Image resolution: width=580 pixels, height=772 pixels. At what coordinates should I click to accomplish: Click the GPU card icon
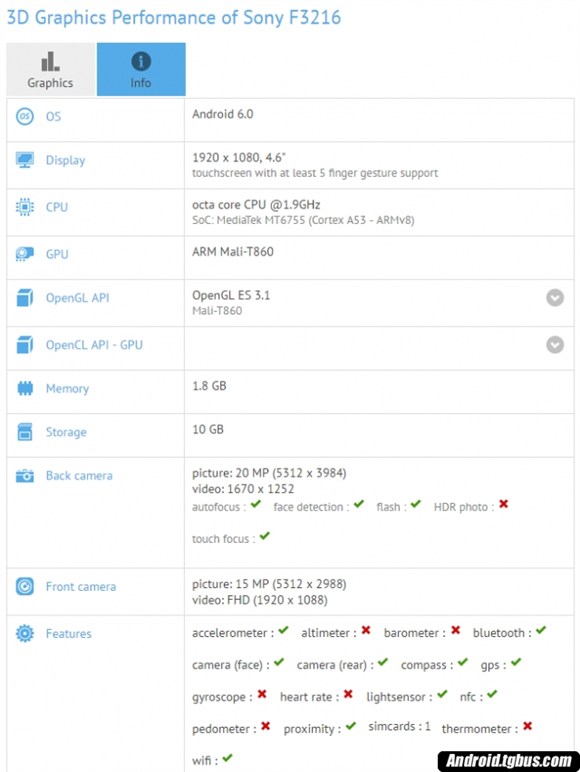25,254
